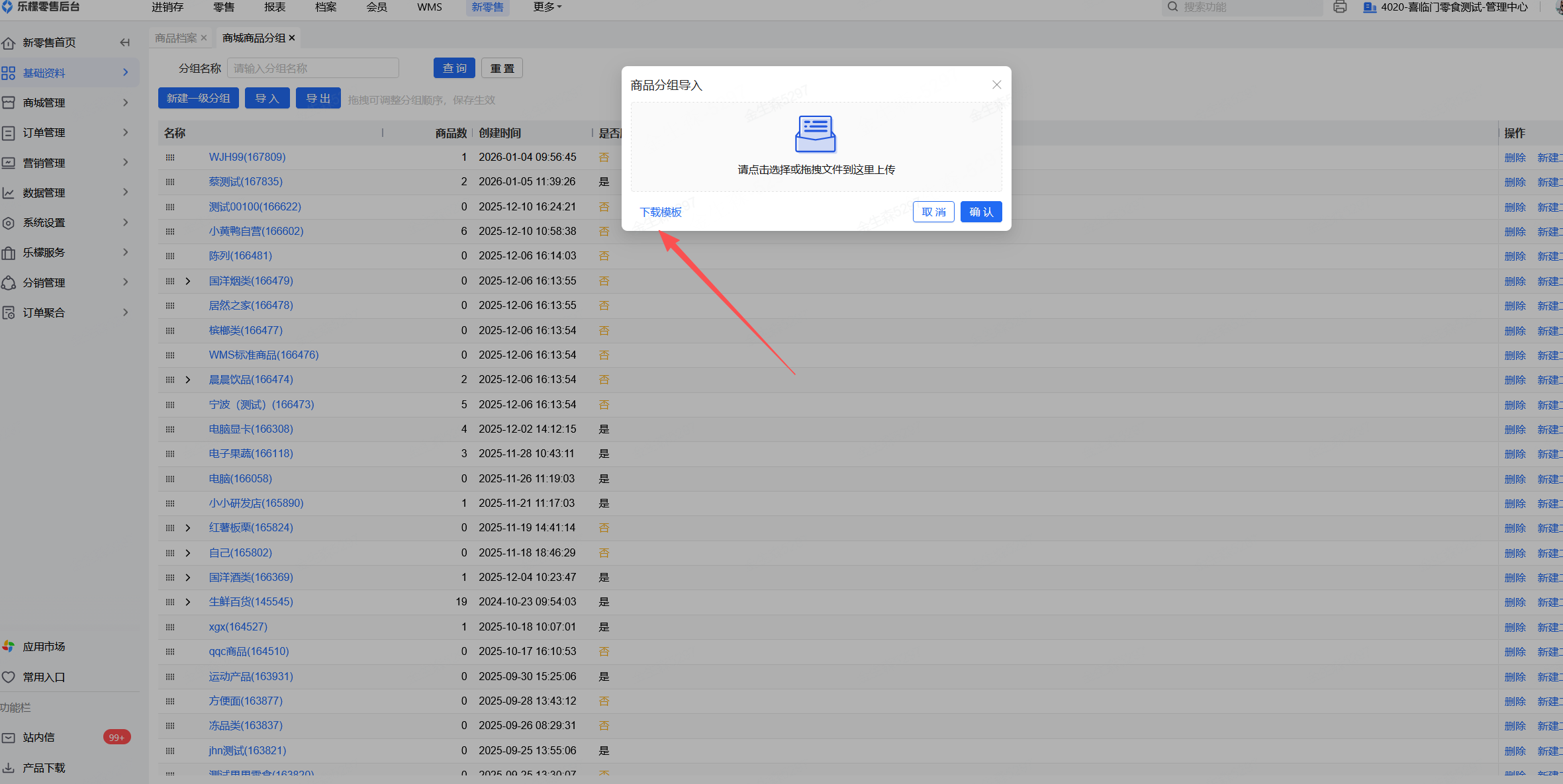Click the 产品下载 download icon
This screenshot has height=784, width=1563.
coord(9,767)
